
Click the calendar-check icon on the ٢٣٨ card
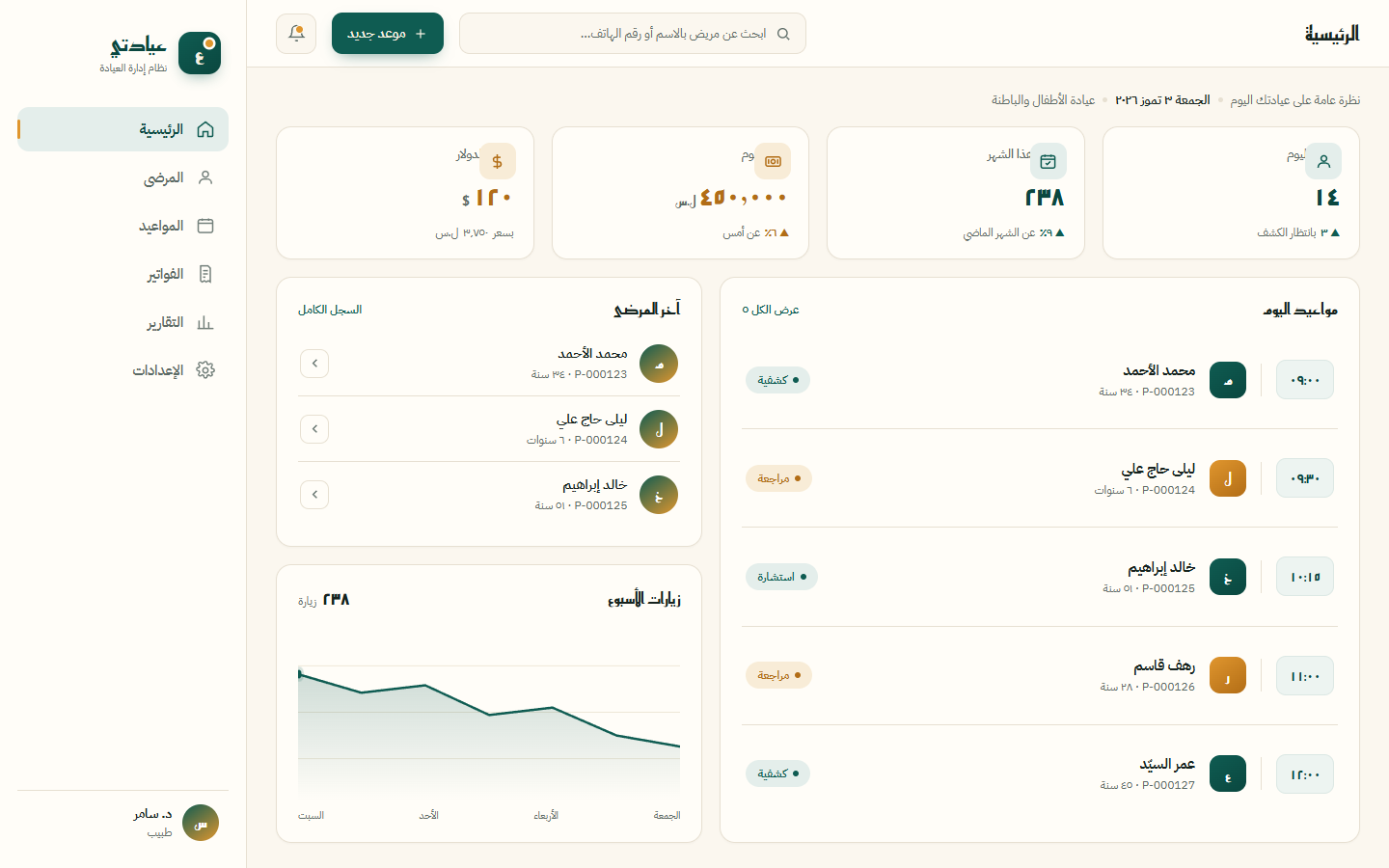[1049, 161]
